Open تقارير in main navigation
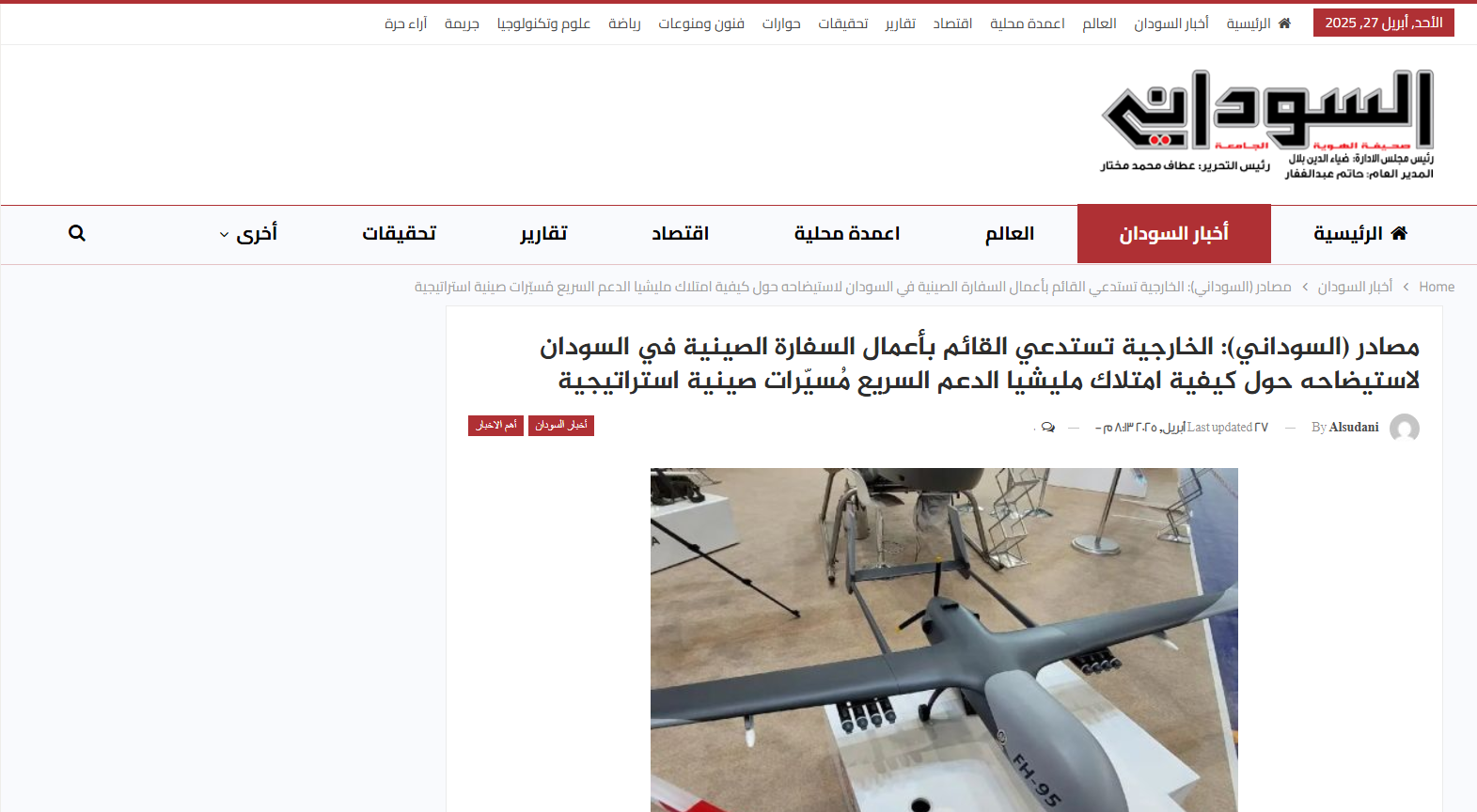The image size is (1477, 812). (543, 233)
